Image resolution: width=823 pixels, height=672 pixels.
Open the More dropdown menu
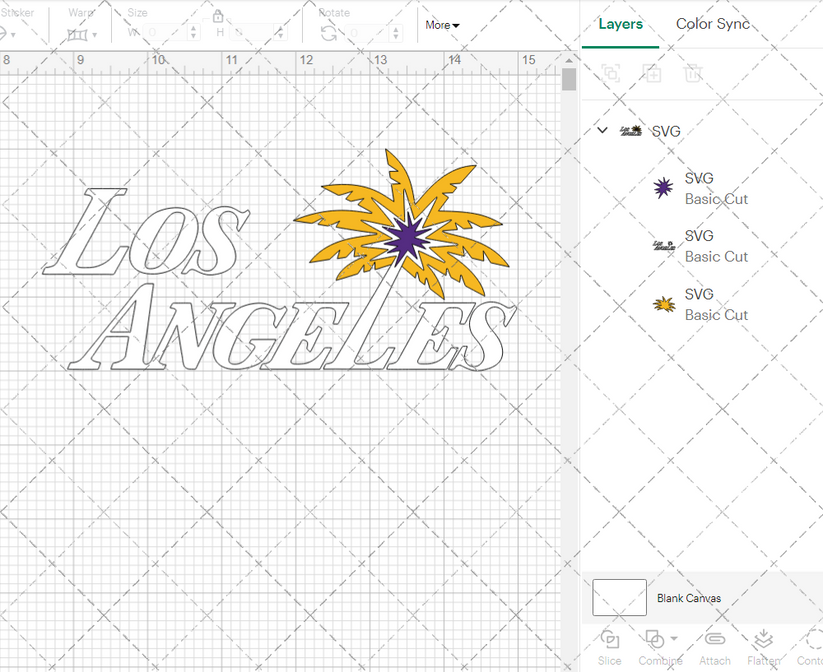tap(441, 25)
